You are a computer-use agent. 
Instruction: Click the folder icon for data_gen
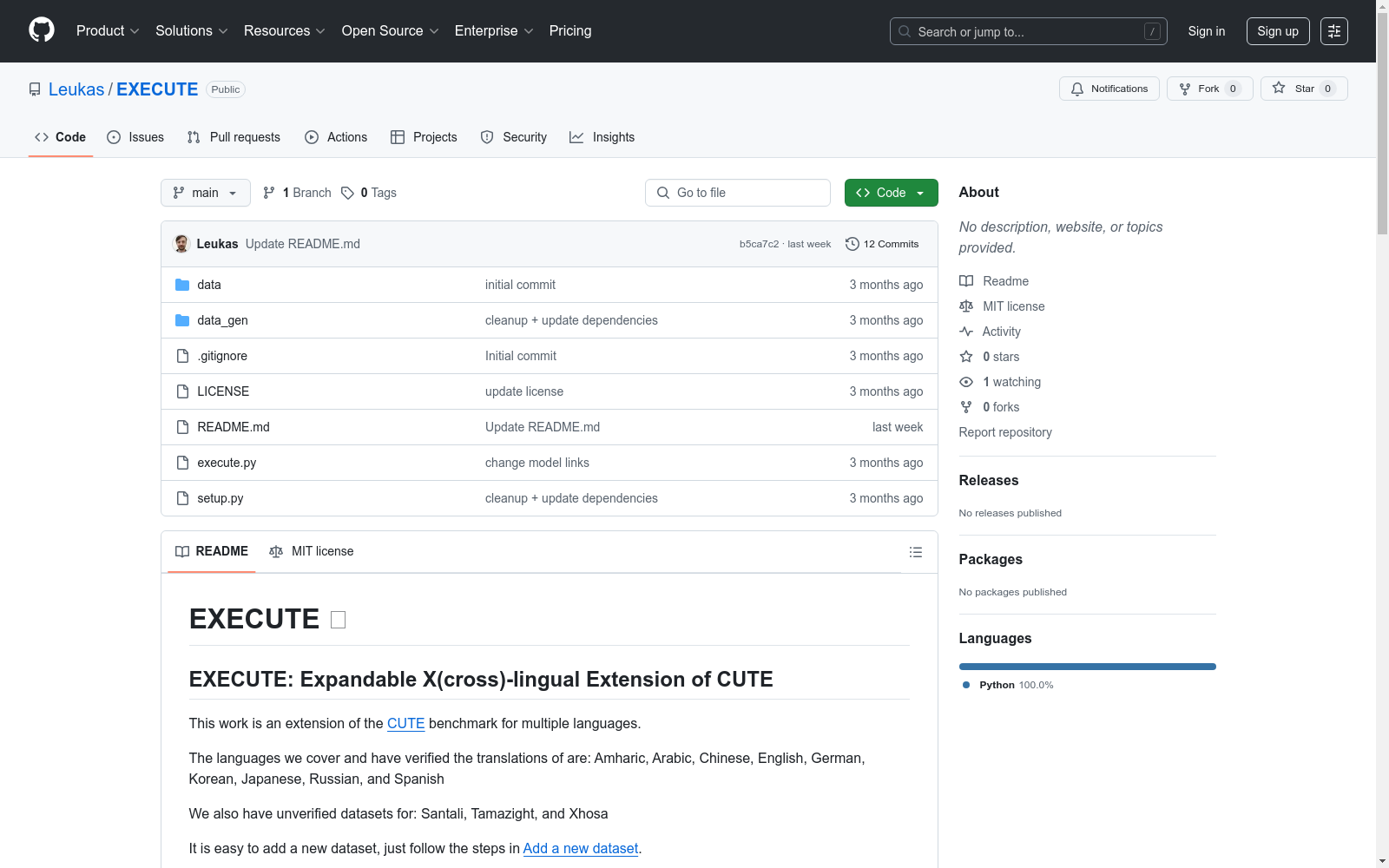pyautogui.click(x=182, y=320)
